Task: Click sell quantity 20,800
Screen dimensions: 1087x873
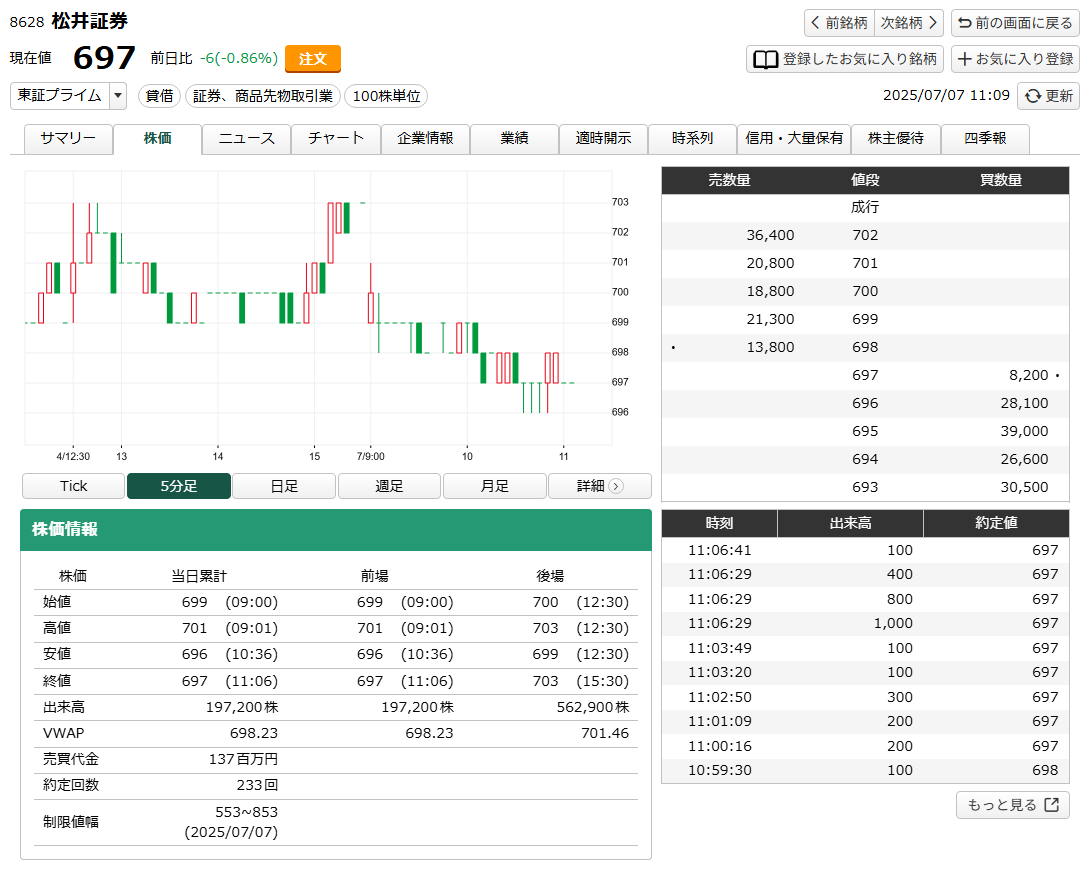Action: click(x=770, y=263)
